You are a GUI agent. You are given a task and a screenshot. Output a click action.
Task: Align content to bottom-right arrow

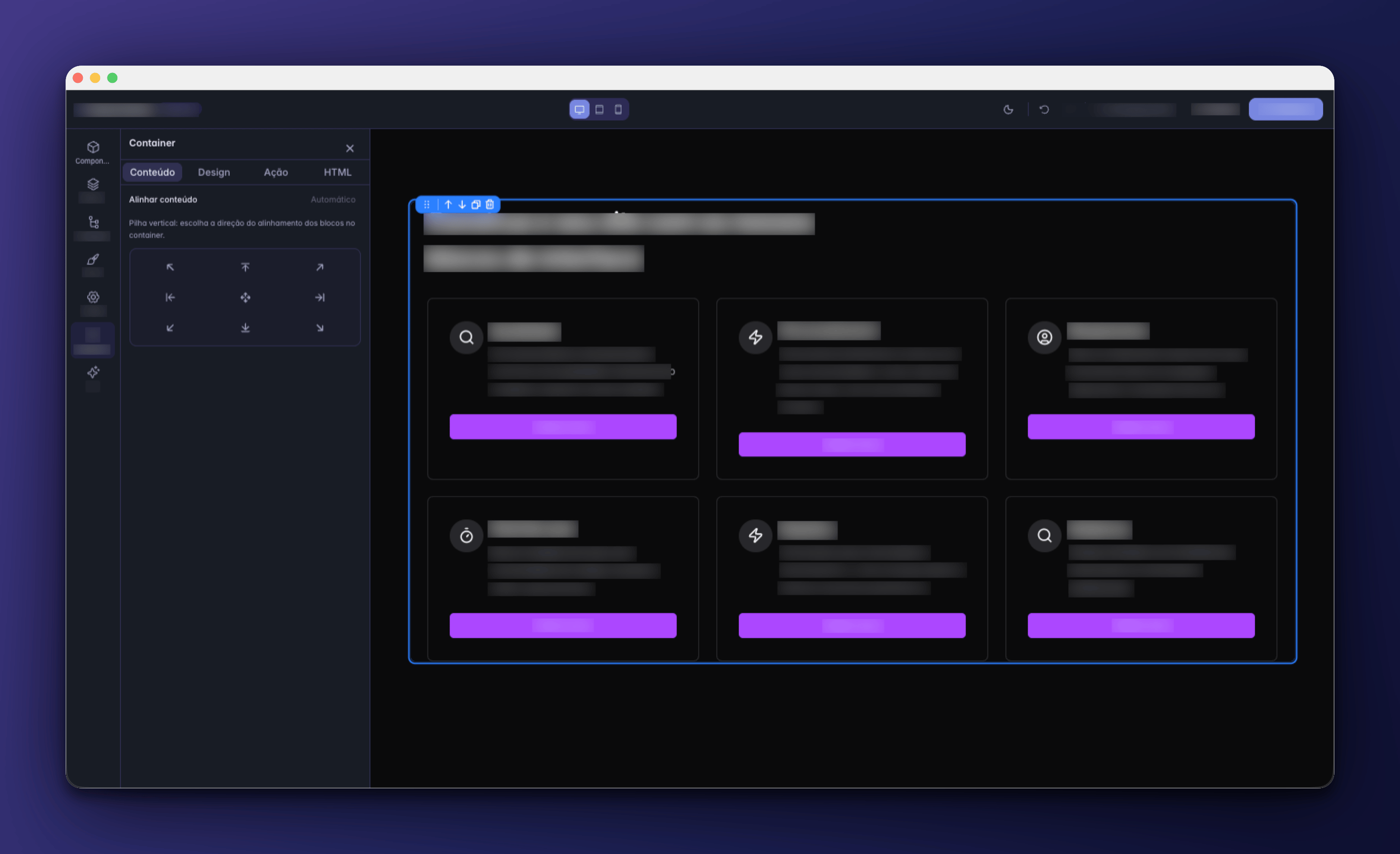[x=320, y=327]
